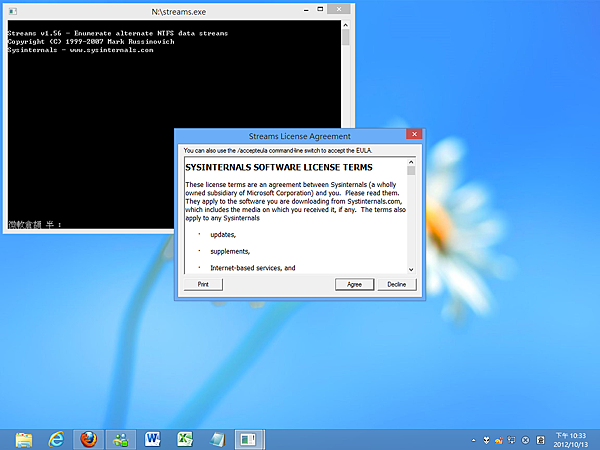Image resolution: width=600 pixels, height=450 pixels.
Task: Launch Internet Explorer from the taskbar
Action: [56, 439]
